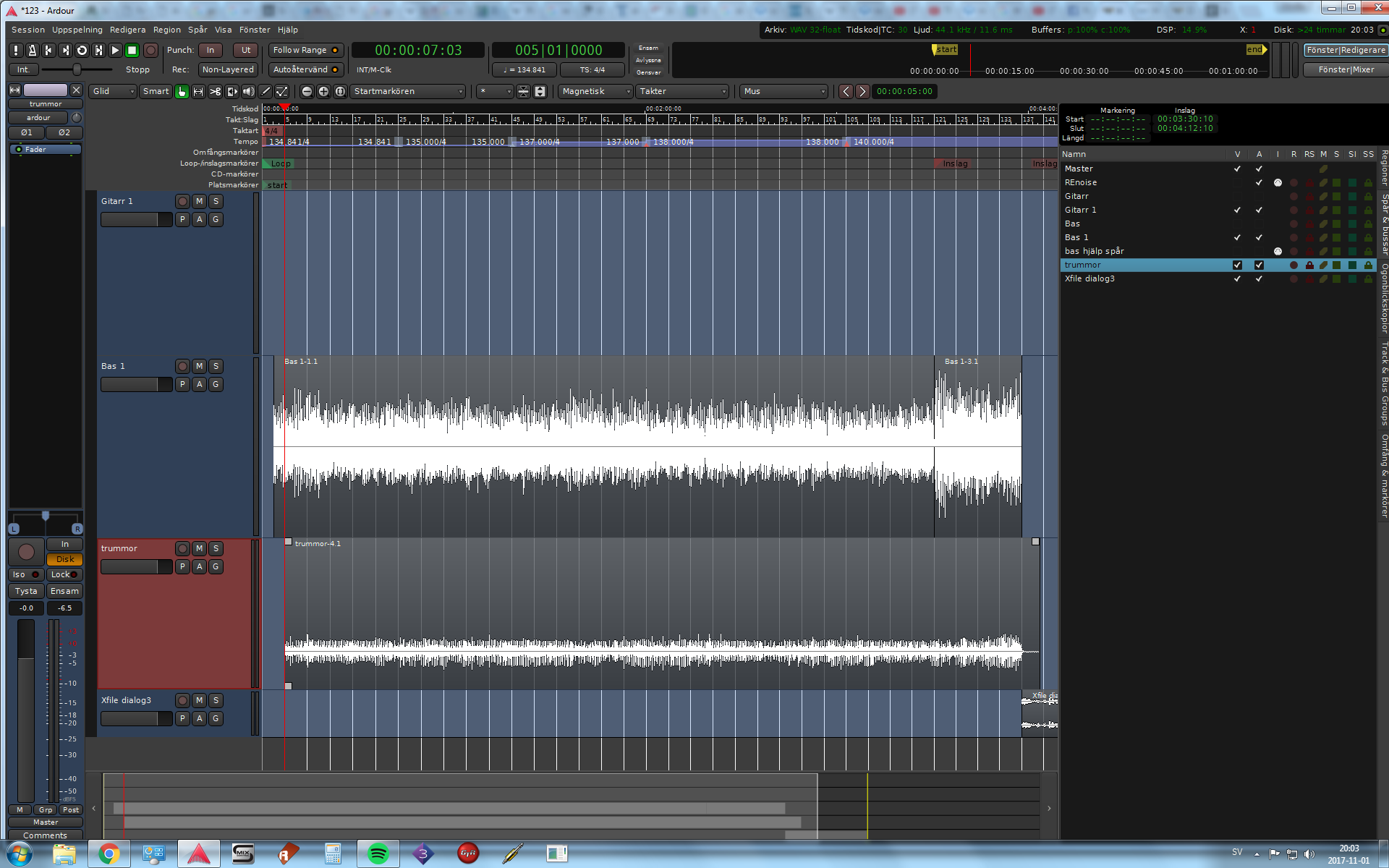Click the Punch In button

(x=211, y=50)
